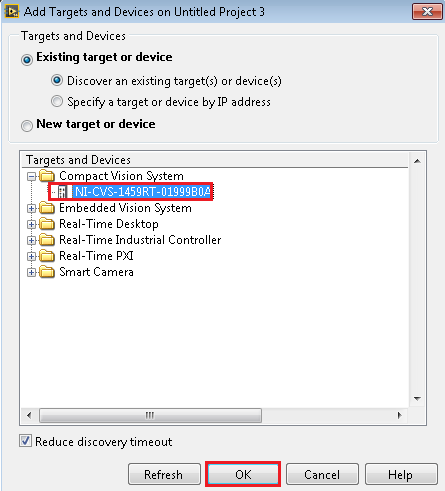Expand the Smart Camera tree node
Screen dimensions: 445x491
[31, 272]
